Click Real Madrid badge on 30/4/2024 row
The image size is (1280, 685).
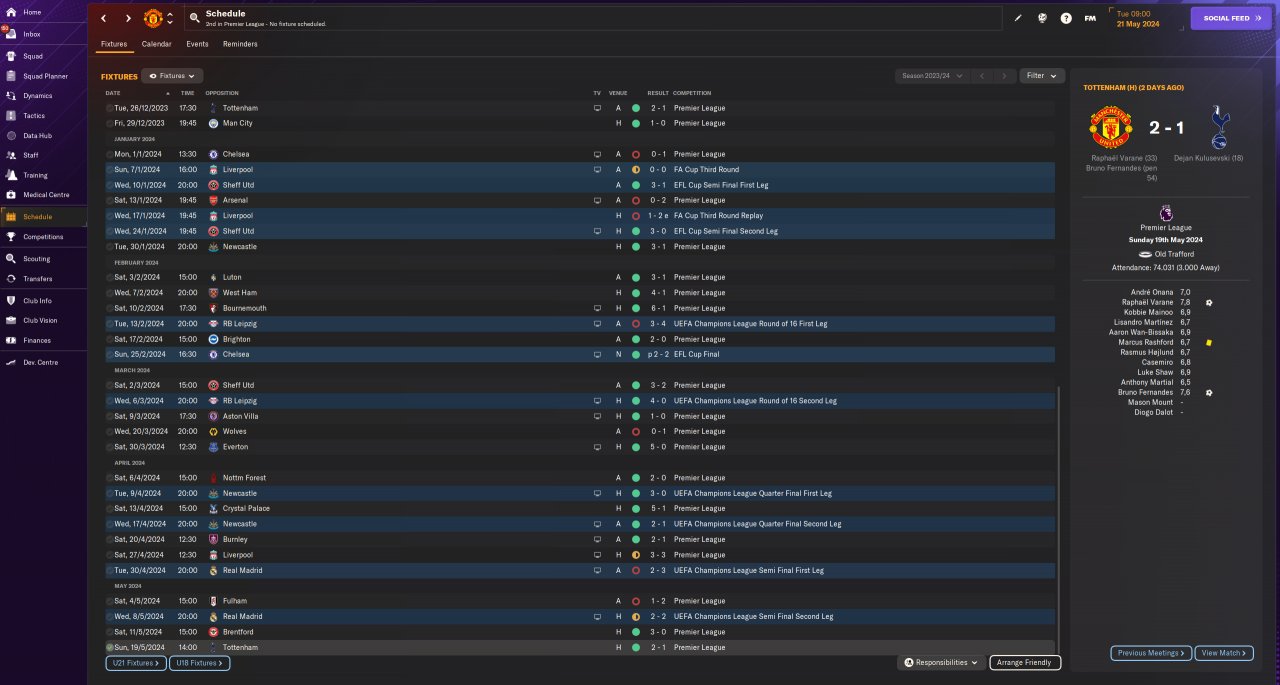(x=214, y=570)
